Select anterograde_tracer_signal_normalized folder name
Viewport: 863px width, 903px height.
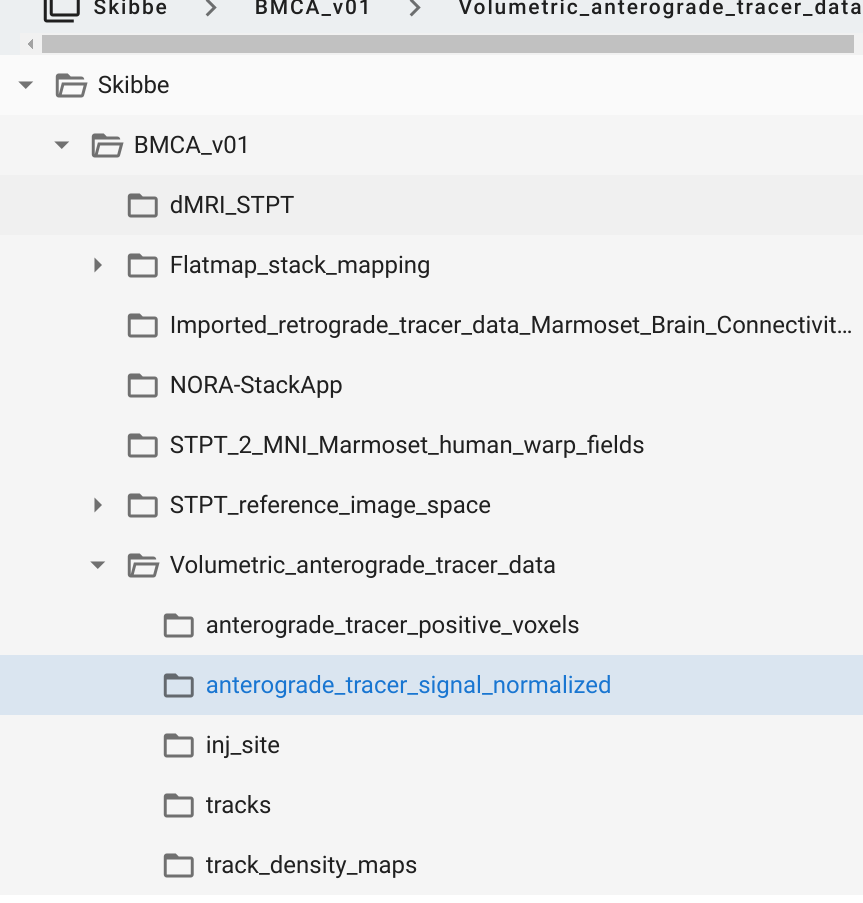tap(408, 685)
